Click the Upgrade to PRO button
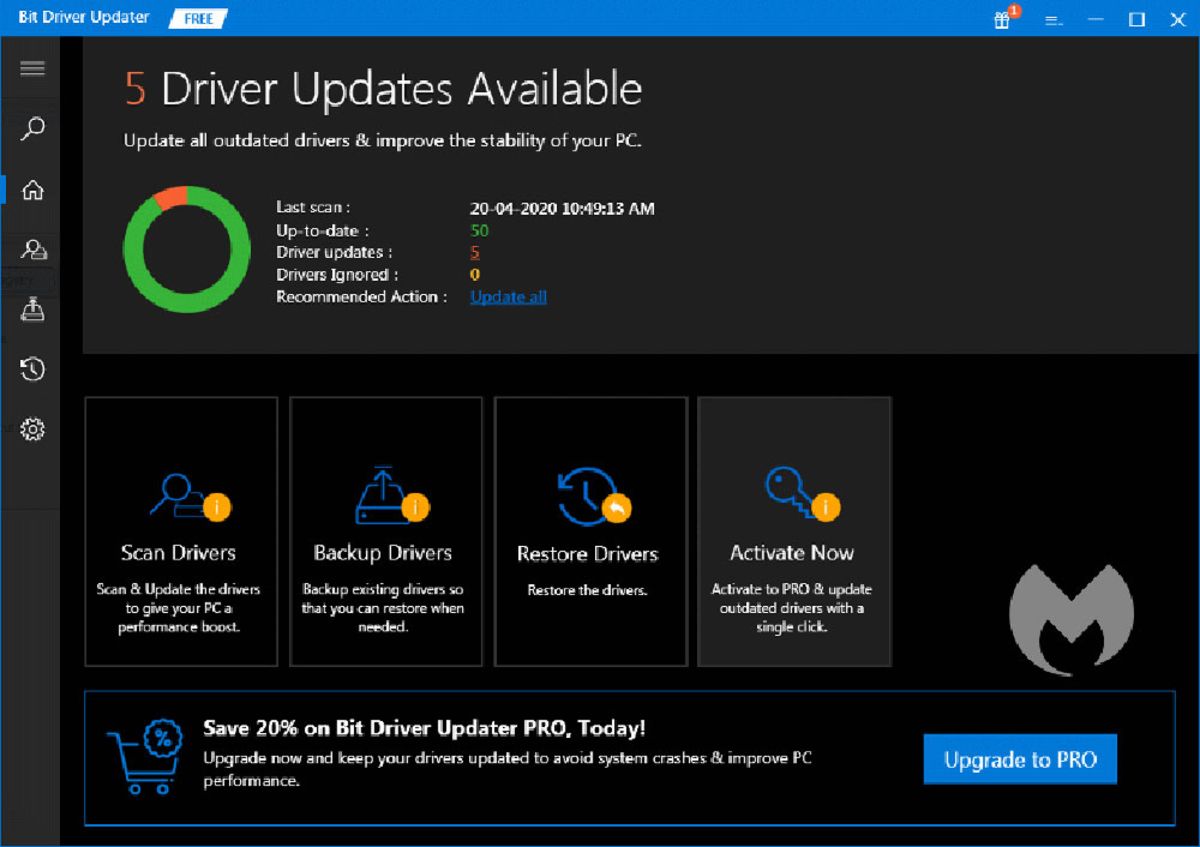Image resolution: width=1200 pixels, height=847 pixels. [x=1019, y=759]
